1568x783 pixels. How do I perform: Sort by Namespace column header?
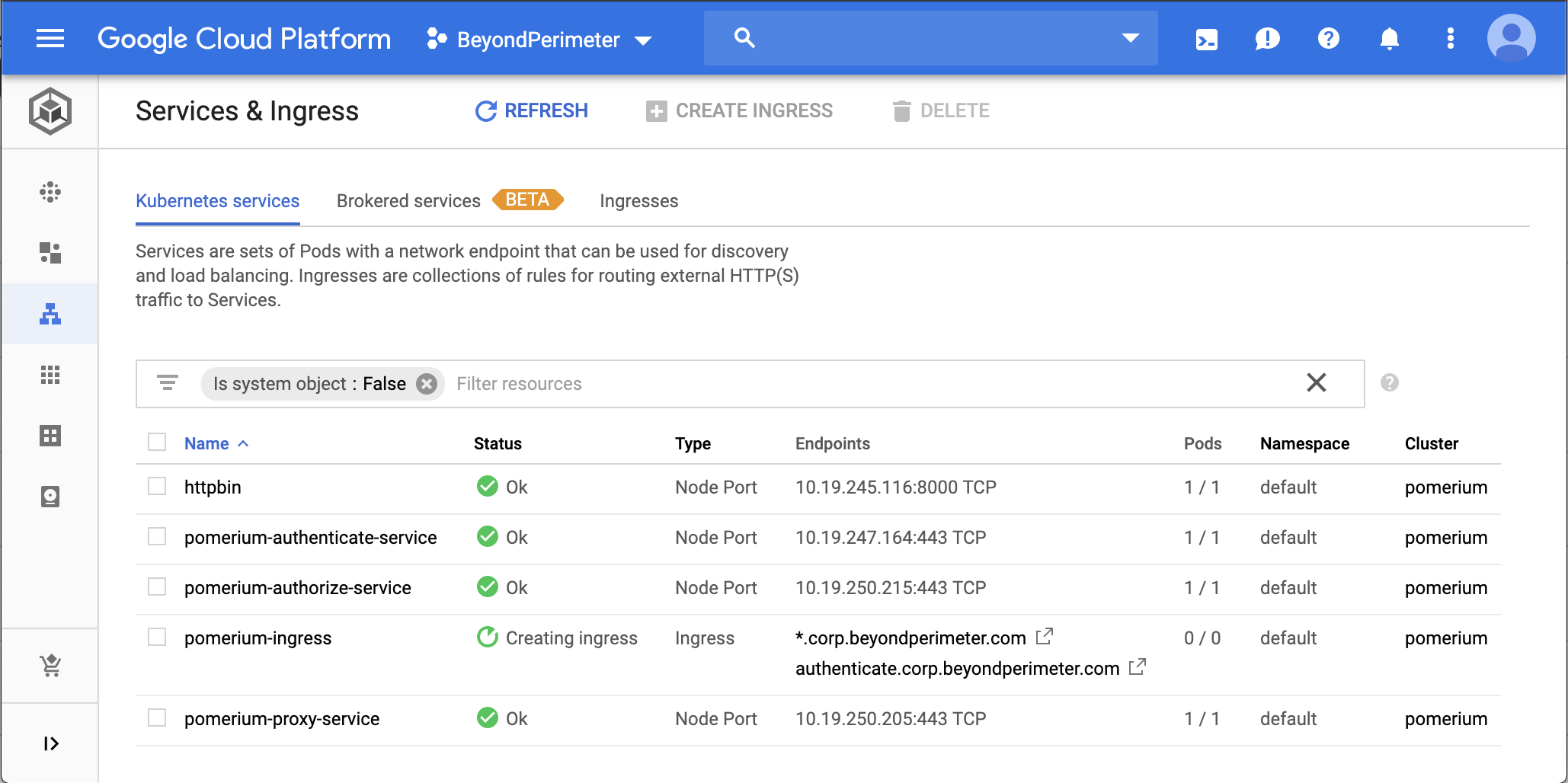tap(1304, 443)
